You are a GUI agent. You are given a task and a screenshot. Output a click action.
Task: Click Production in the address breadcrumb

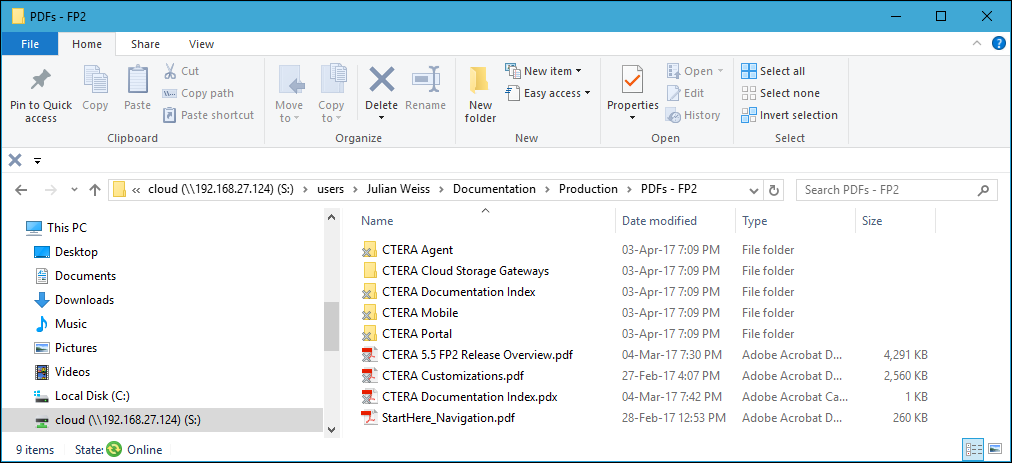pyautogui.click(x=588, y=189)
